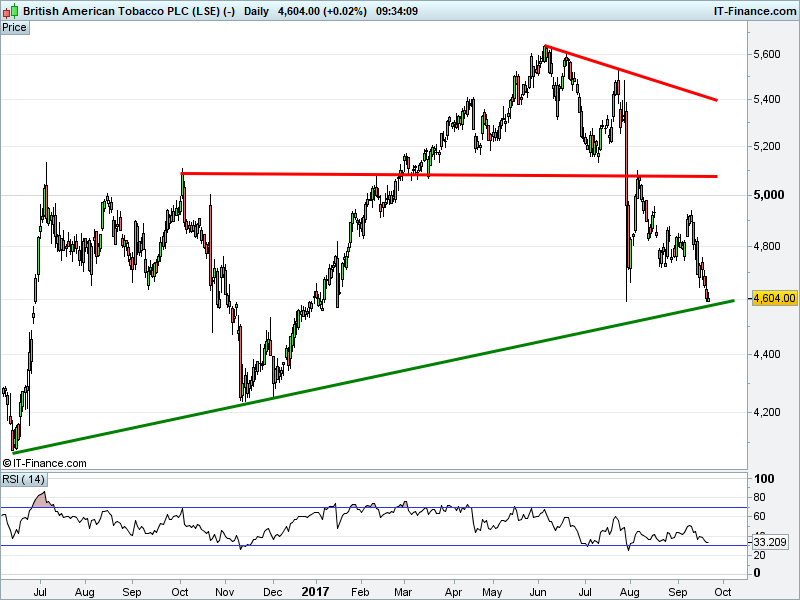Click the Aug label after the first Jul
Viewport: 800px width, 600px height.
click(85, 592)
